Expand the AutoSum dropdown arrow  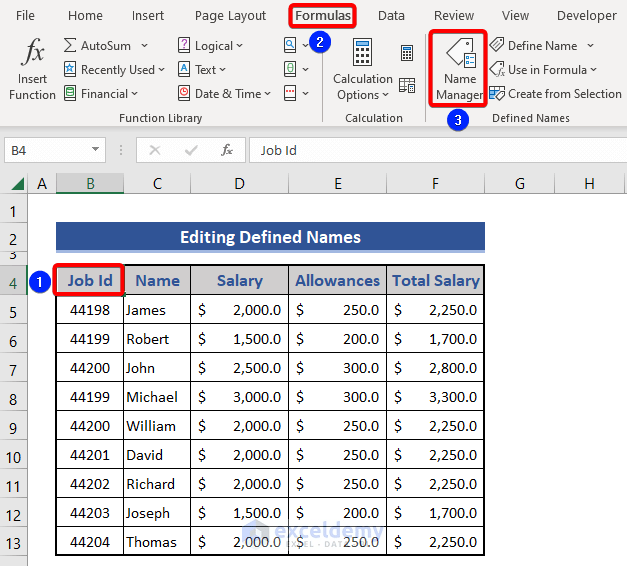click(x=144, y=46)
